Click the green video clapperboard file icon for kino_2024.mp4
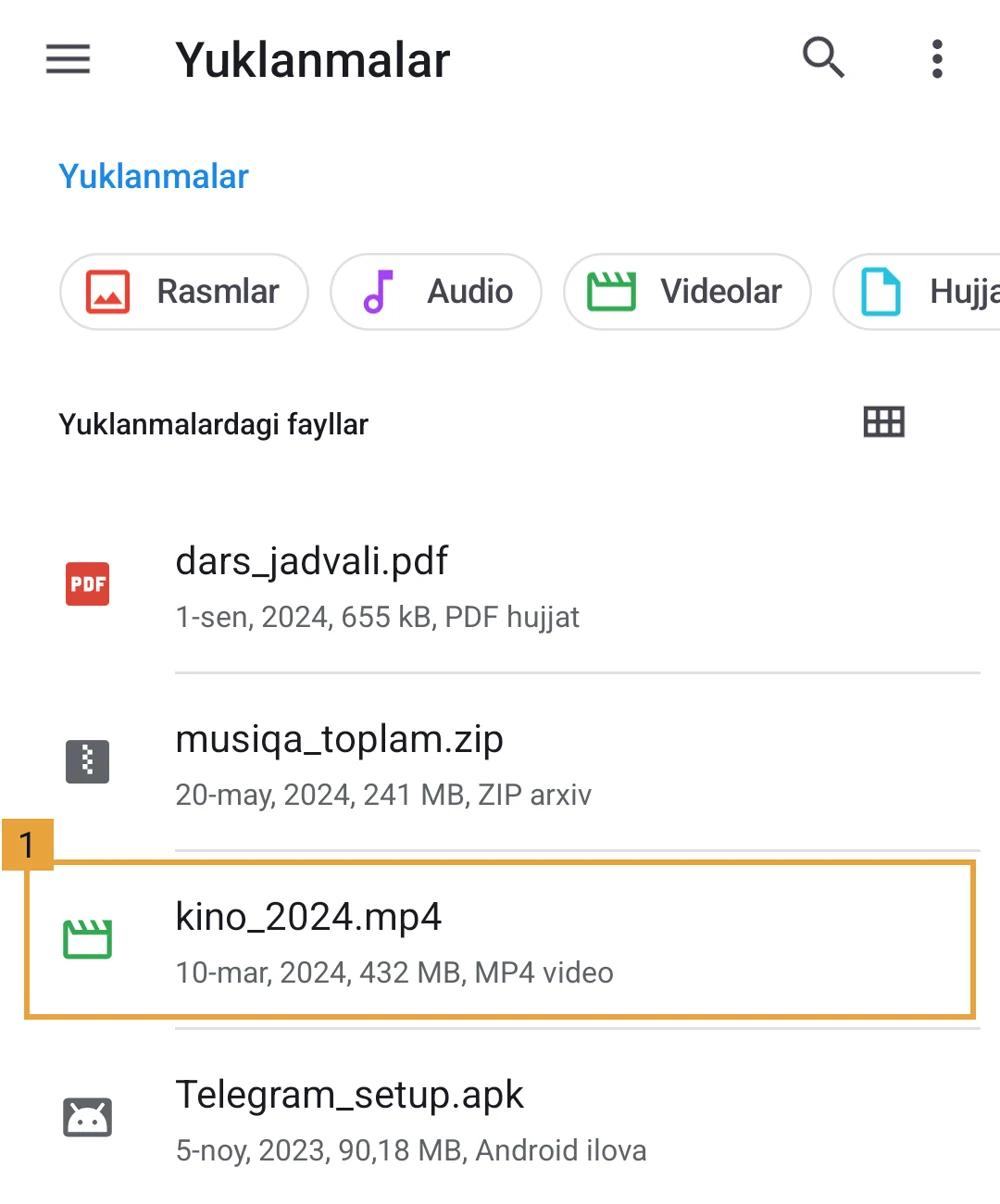Viewport: 1000px width, 1204px height. coord(88,940)
